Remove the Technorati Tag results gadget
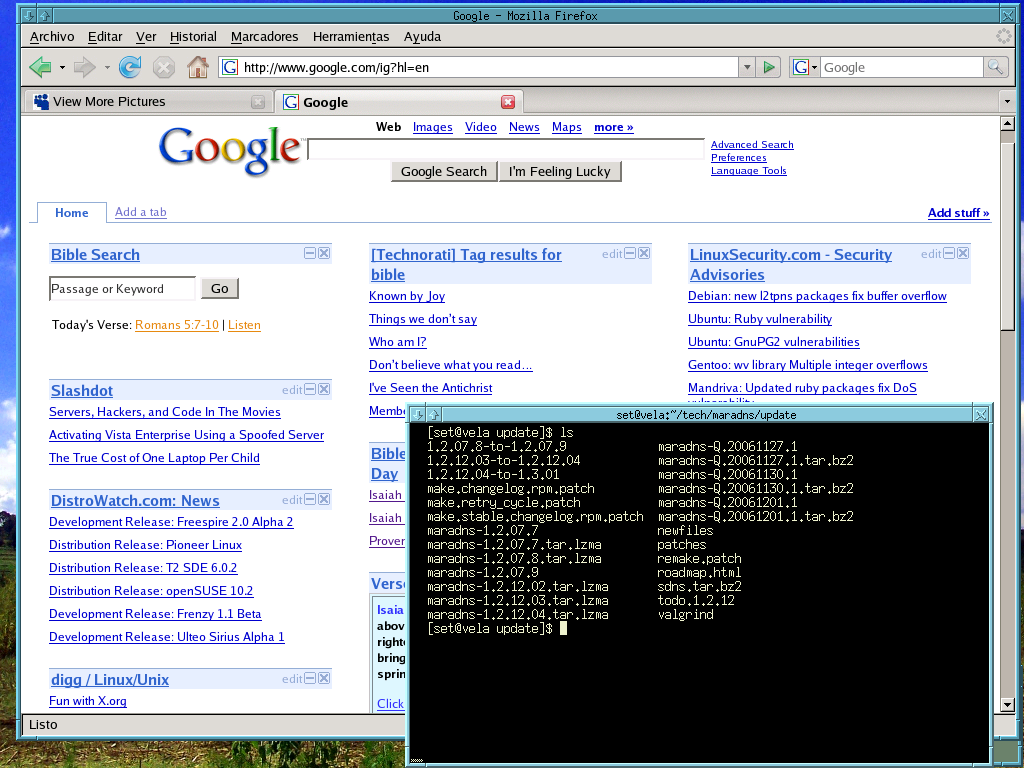Viewport: 1024px width, 768px height. (x=644, y=253)
